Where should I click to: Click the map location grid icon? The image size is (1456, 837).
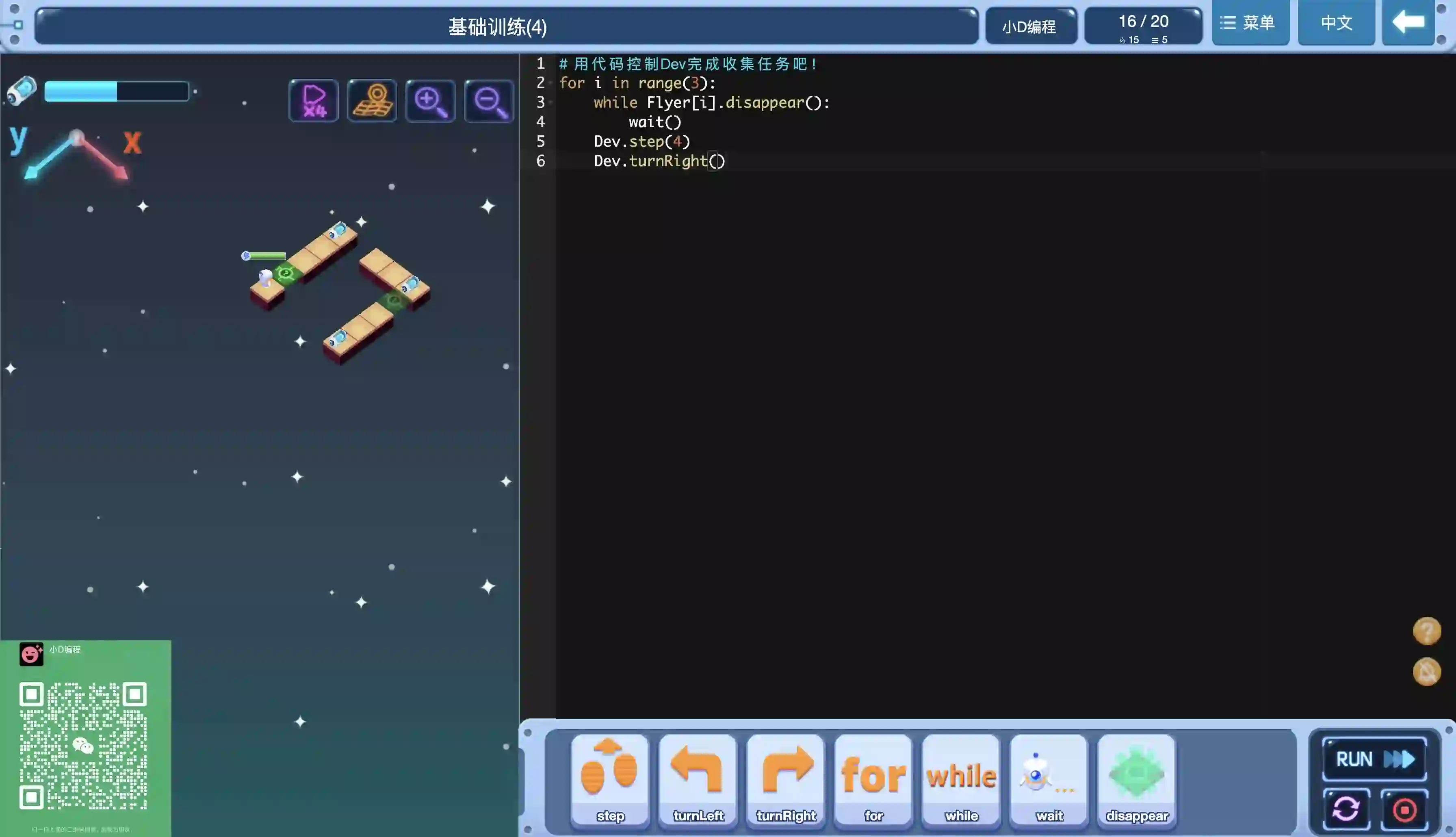[x=372, y=101]
